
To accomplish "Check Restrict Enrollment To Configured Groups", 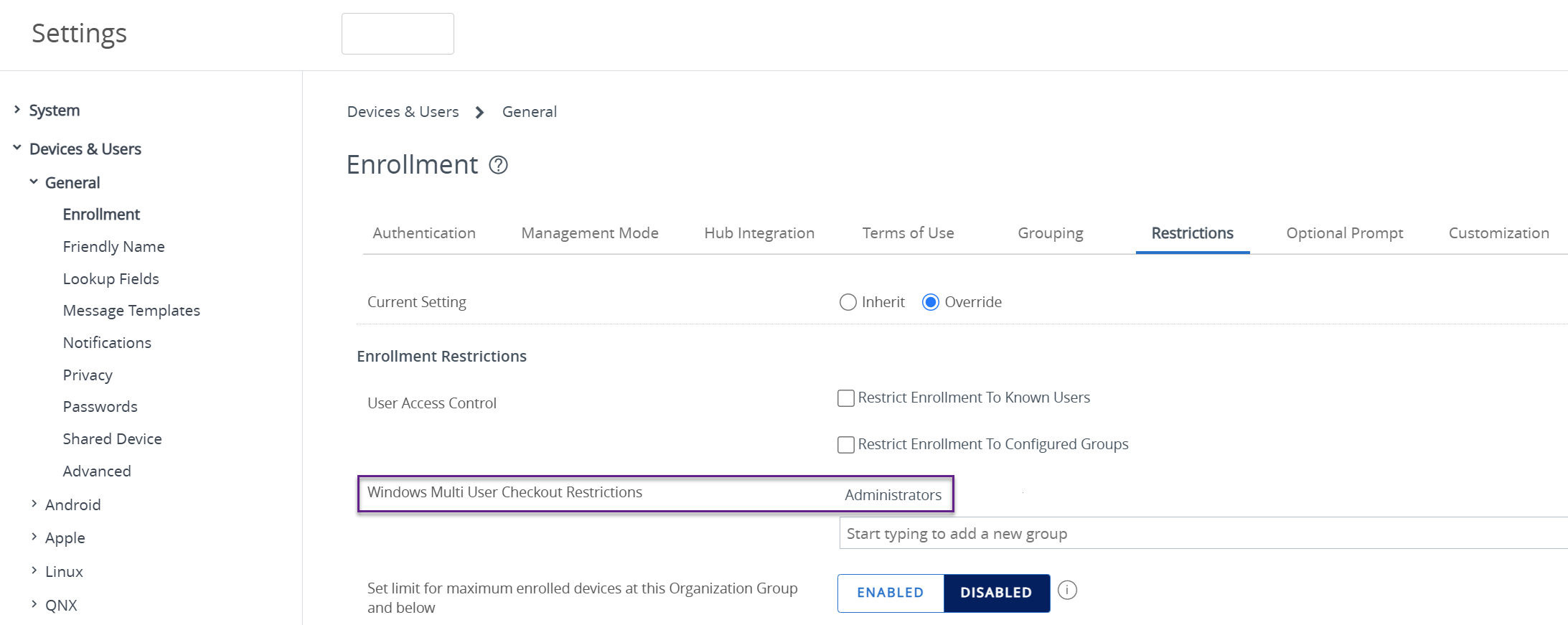I will 846,445.
